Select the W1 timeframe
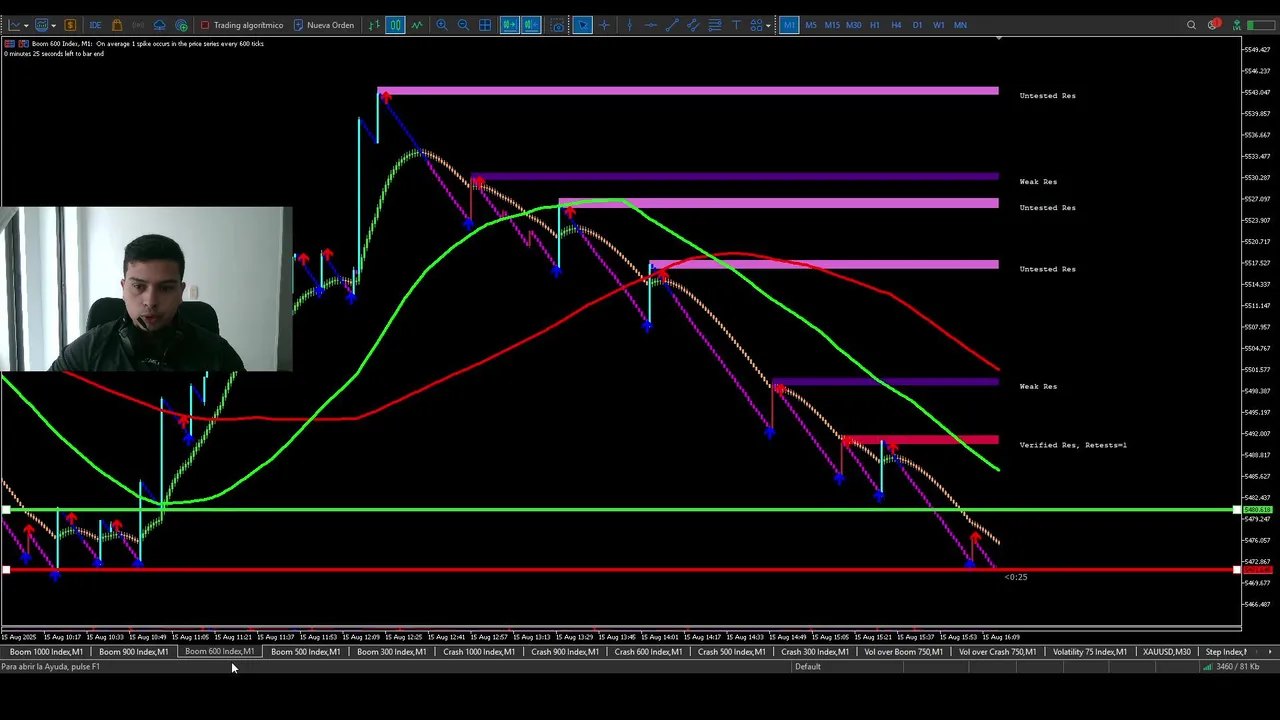The width and height of the screenshot is (1280, 720). coord(938,25)
